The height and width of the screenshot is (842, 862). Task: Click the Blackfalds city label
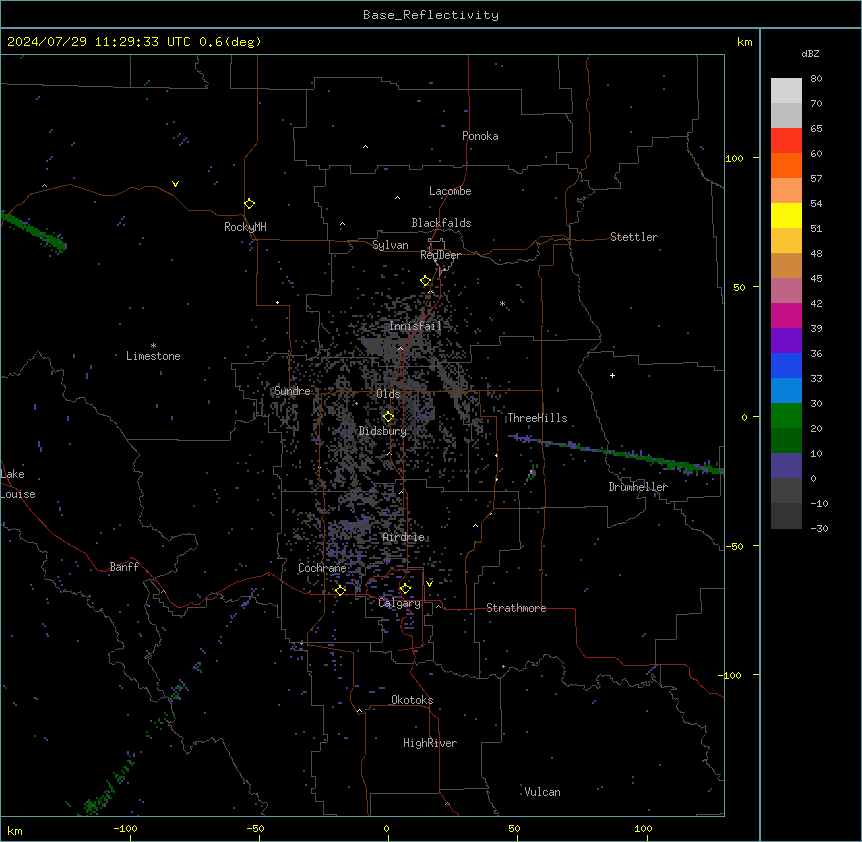tap(441, 223)
